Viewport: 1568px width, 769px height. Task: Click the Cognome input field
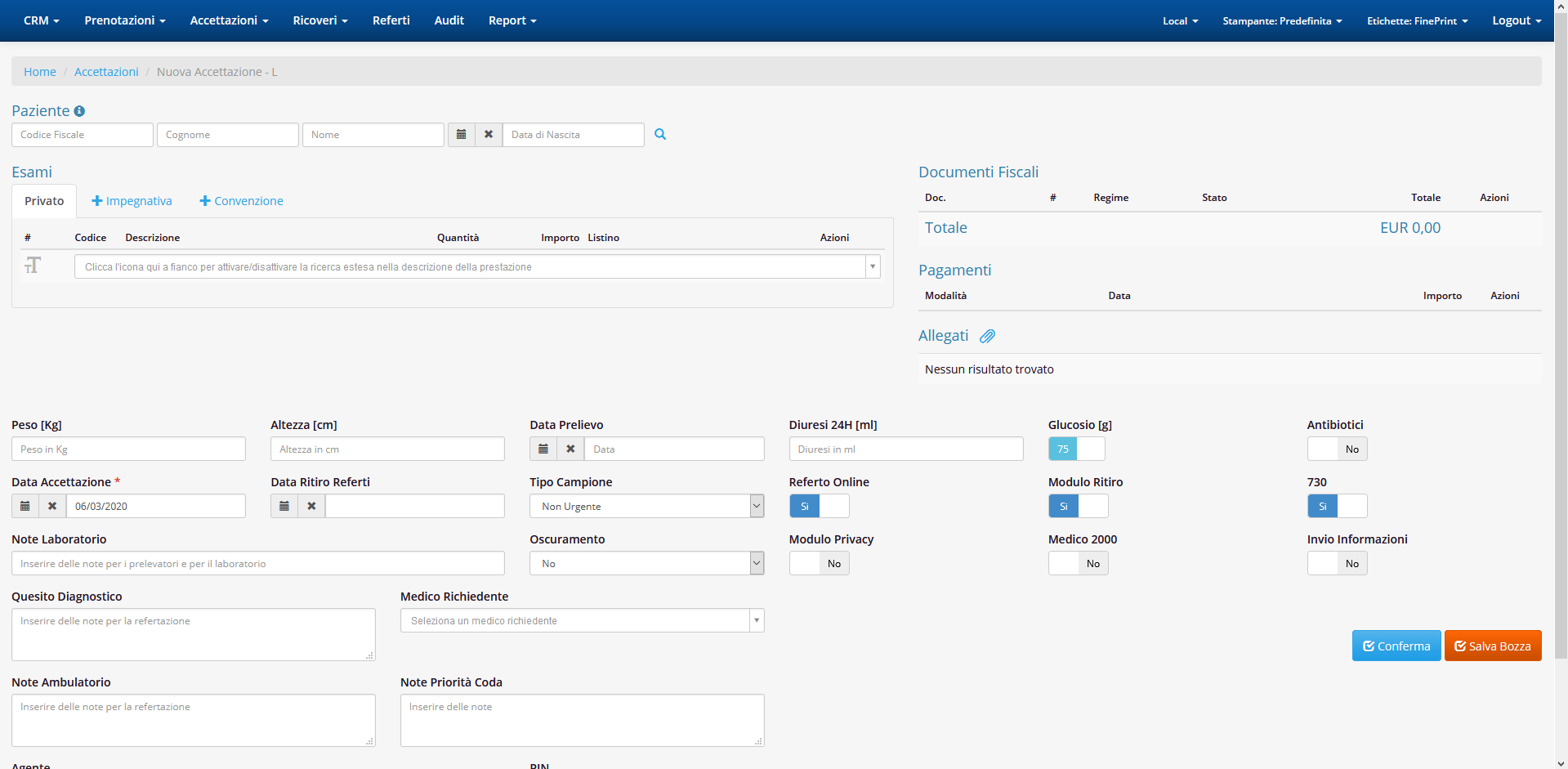coord(228,135)
